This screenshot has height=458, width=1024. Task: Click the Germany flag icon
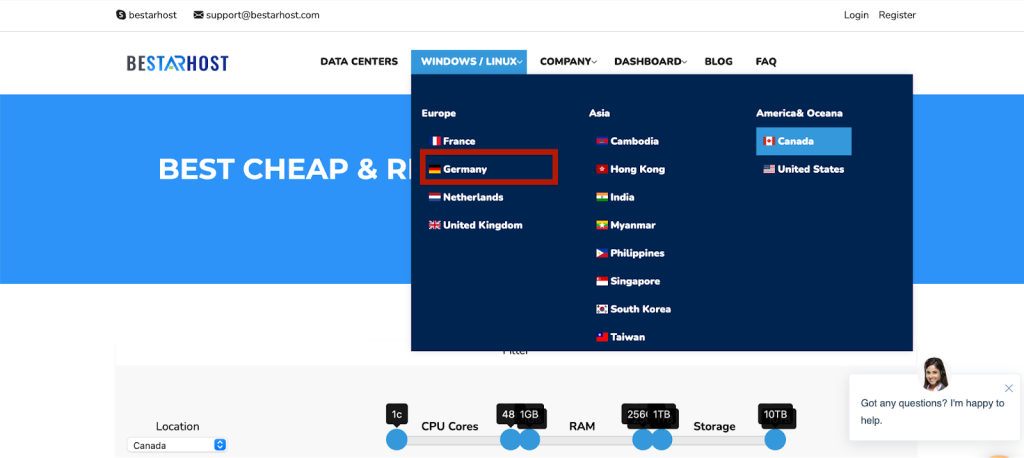[435, 169]
